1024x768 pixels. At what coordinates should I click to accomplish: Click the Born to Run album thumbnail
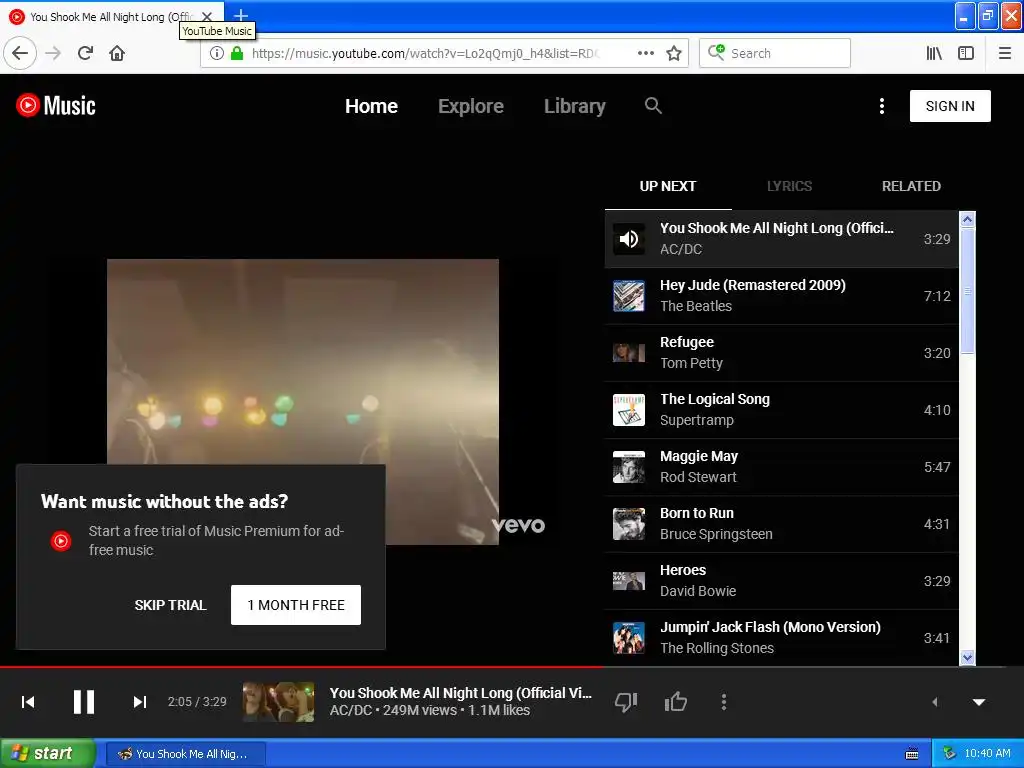pos(629,524)
